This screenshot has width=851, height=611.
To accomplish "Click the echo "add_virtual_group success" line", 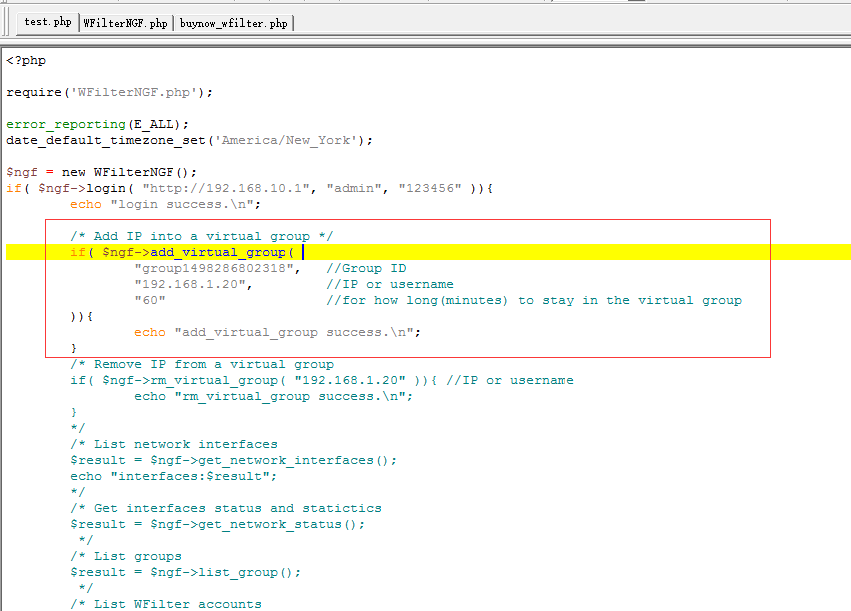I will 277,333.
